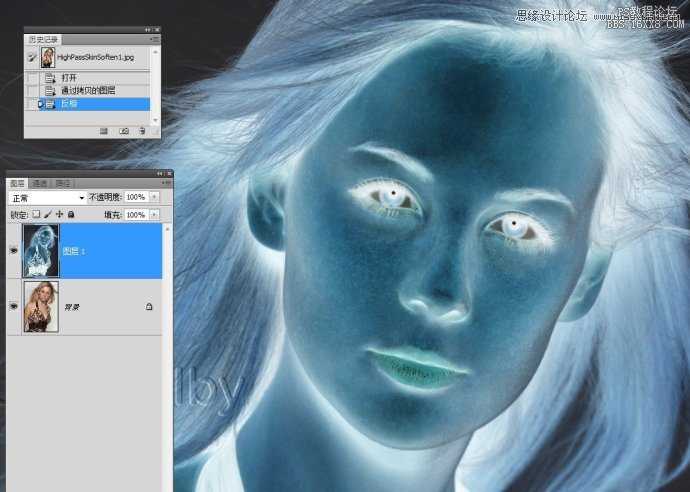690x492 pixels.
Task: Open the 正常 blend mode dropdown
Action: [47, 198]
